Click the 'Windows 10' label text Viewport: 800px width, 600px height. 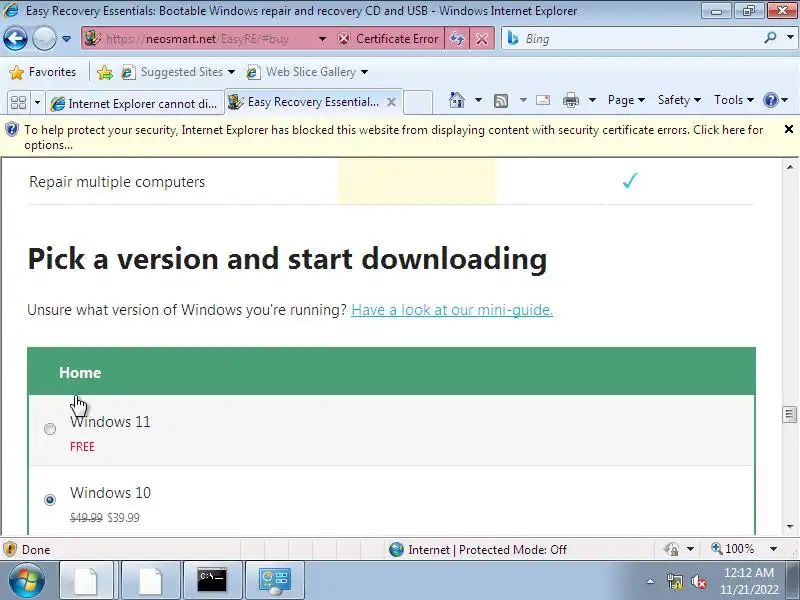click(110, 493)
